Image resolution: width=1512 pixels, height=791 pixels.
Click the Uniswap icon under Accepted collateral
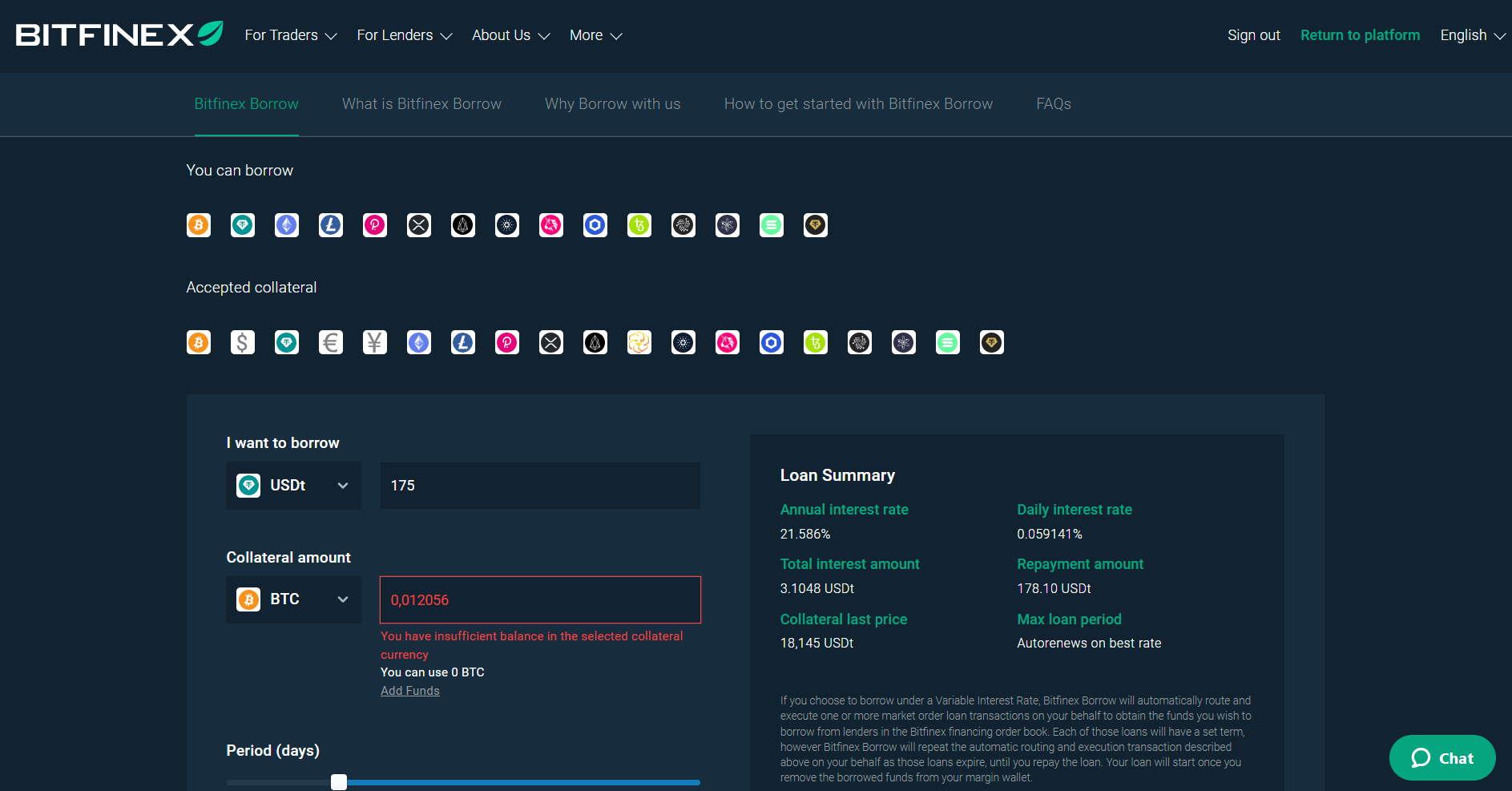click(728, 343)
